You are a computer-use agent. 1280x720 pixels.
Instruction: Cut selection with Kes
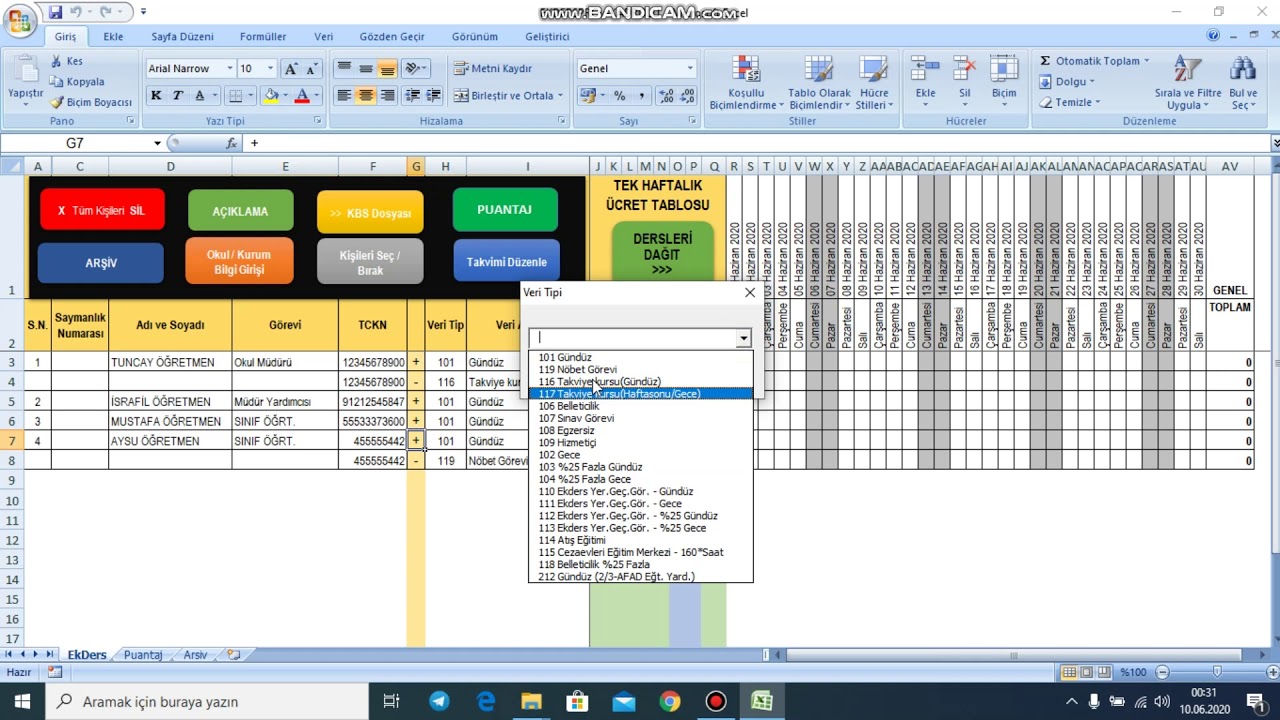click(x=67, y=61)
